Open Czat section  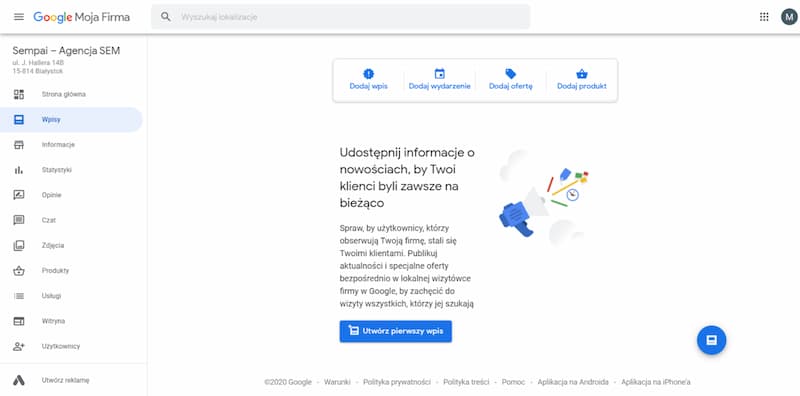click(x=49, y=220)
